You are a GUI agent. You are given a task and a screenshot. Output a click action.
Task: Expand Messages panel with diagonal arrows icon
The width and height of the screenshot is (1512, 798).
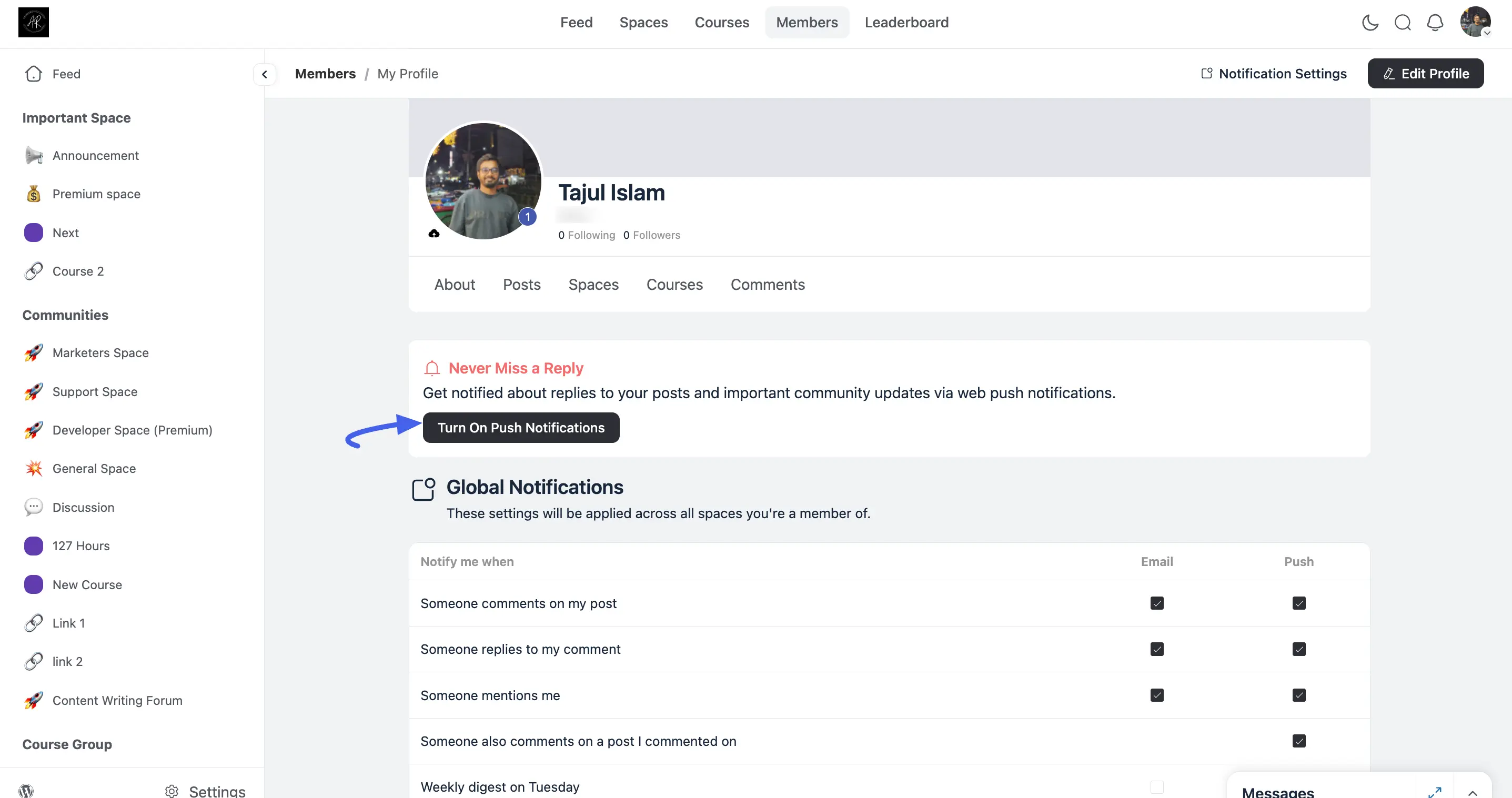pyautogui.click(x=1435, y=792)
